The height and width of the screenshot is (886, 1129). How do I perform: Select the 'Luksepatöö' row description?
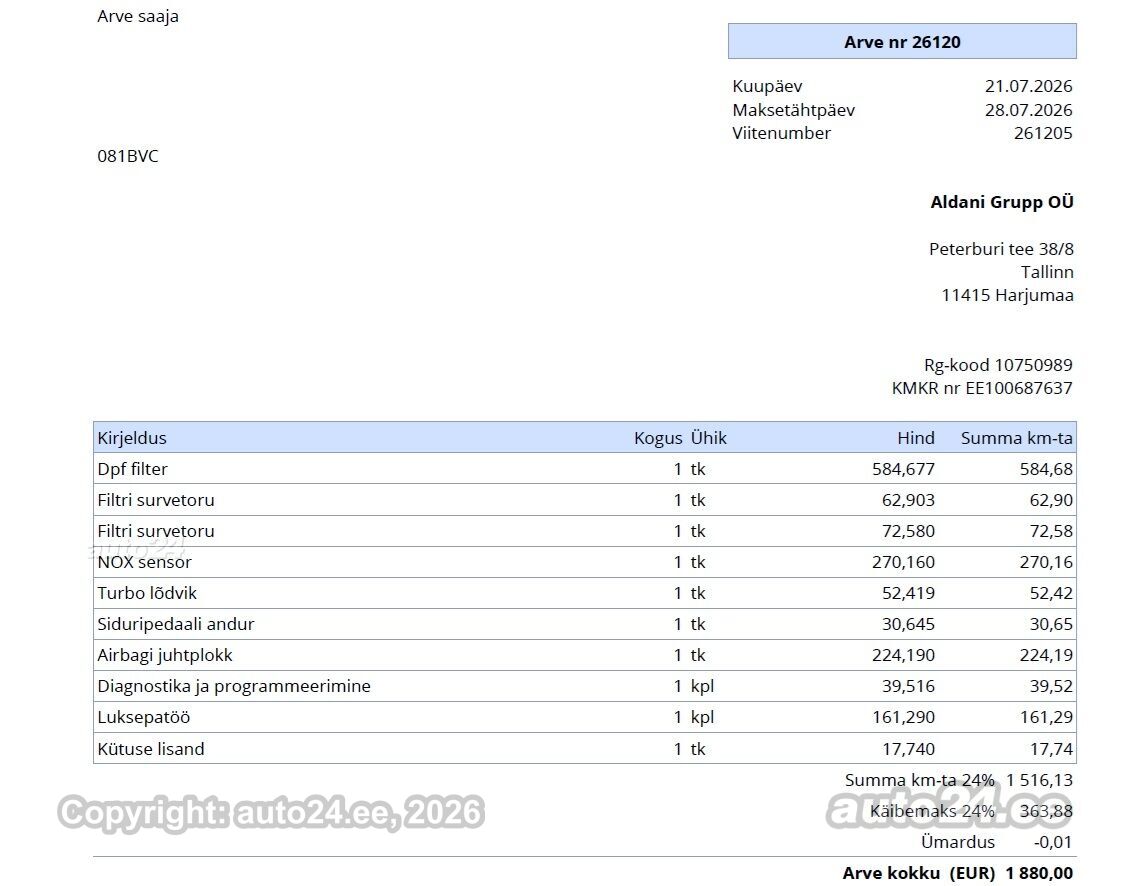click(x=144, y=718)
